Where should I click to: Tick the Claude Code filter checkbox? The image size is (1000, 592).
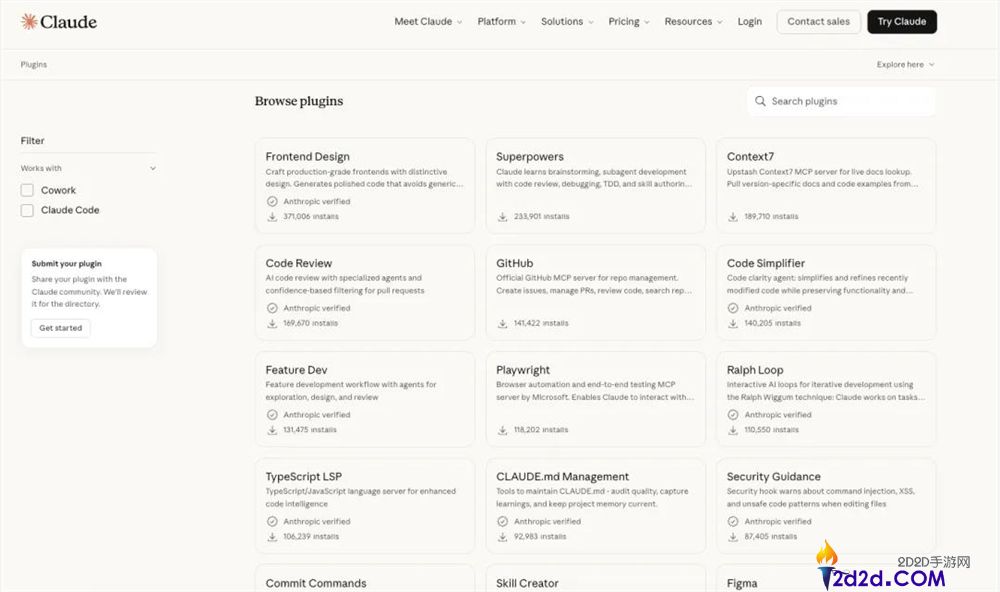27,210
